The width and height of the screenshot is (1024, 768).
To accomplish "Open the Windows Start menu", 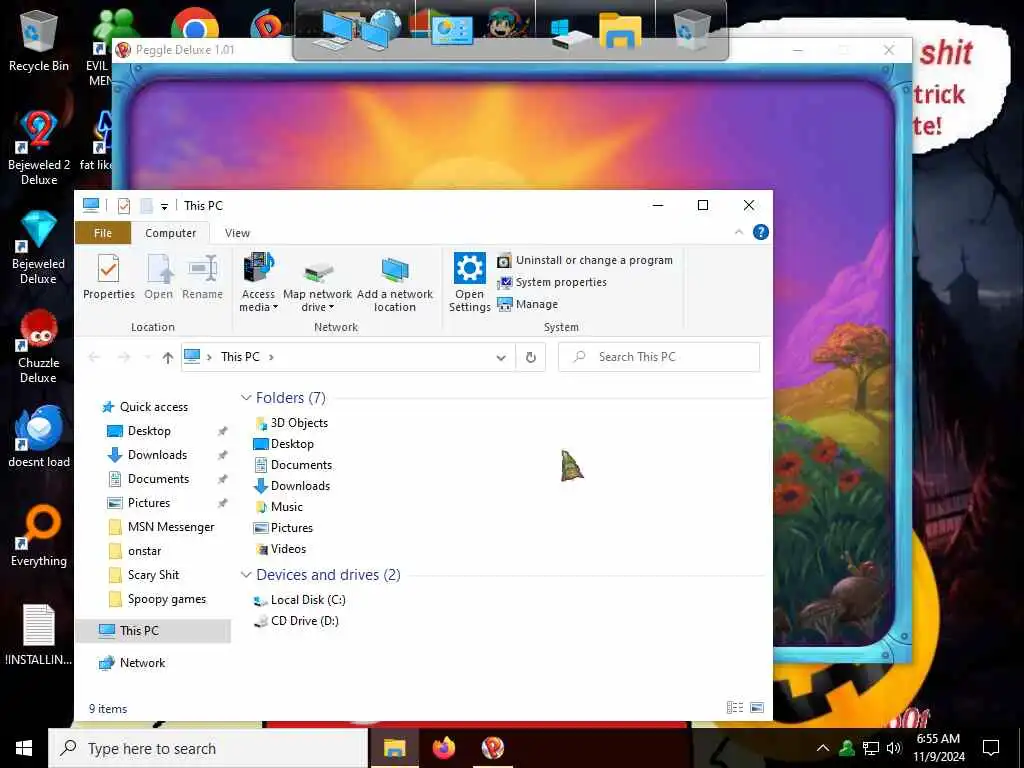I will 24,748.
